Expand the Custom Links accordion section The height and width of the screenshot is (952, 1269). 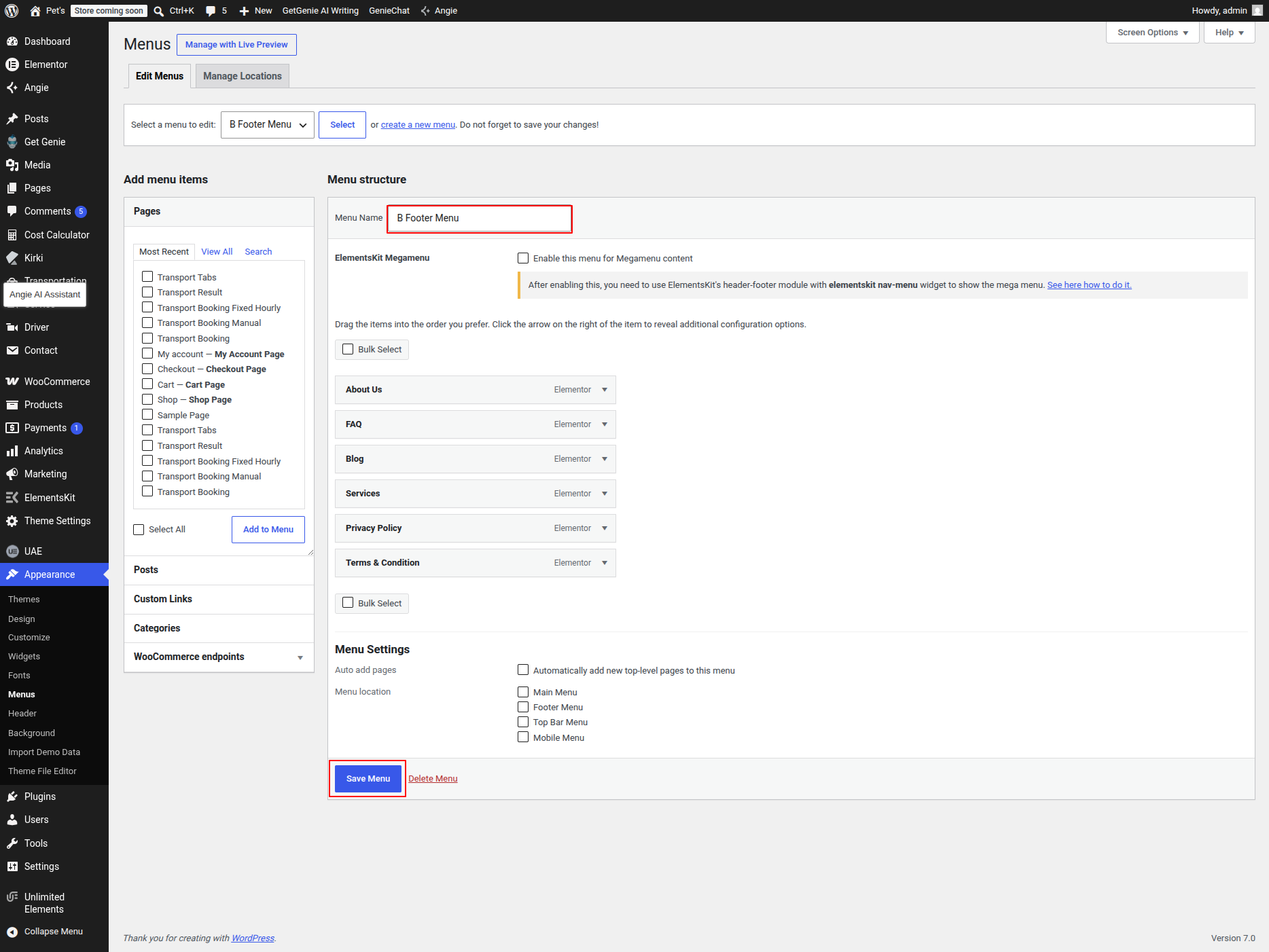point(219,600)
